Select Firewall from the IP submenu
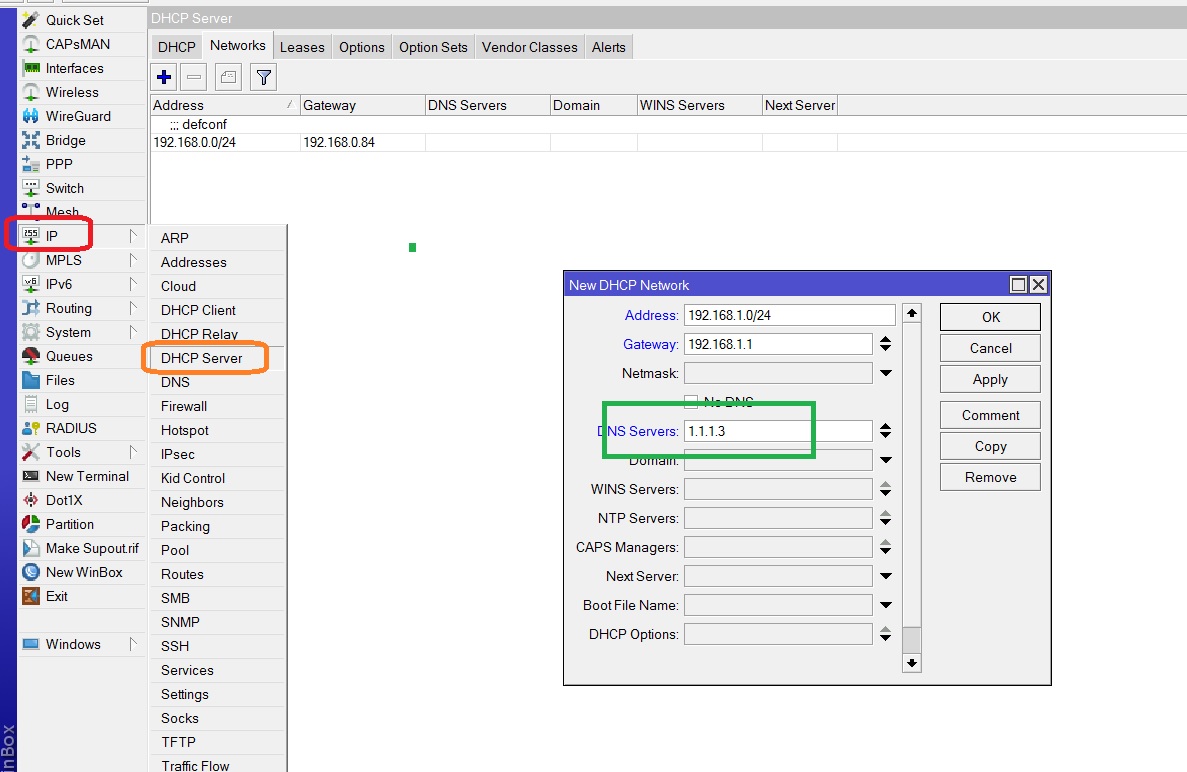Screen dimensions: 1187x772 [184, 406]
